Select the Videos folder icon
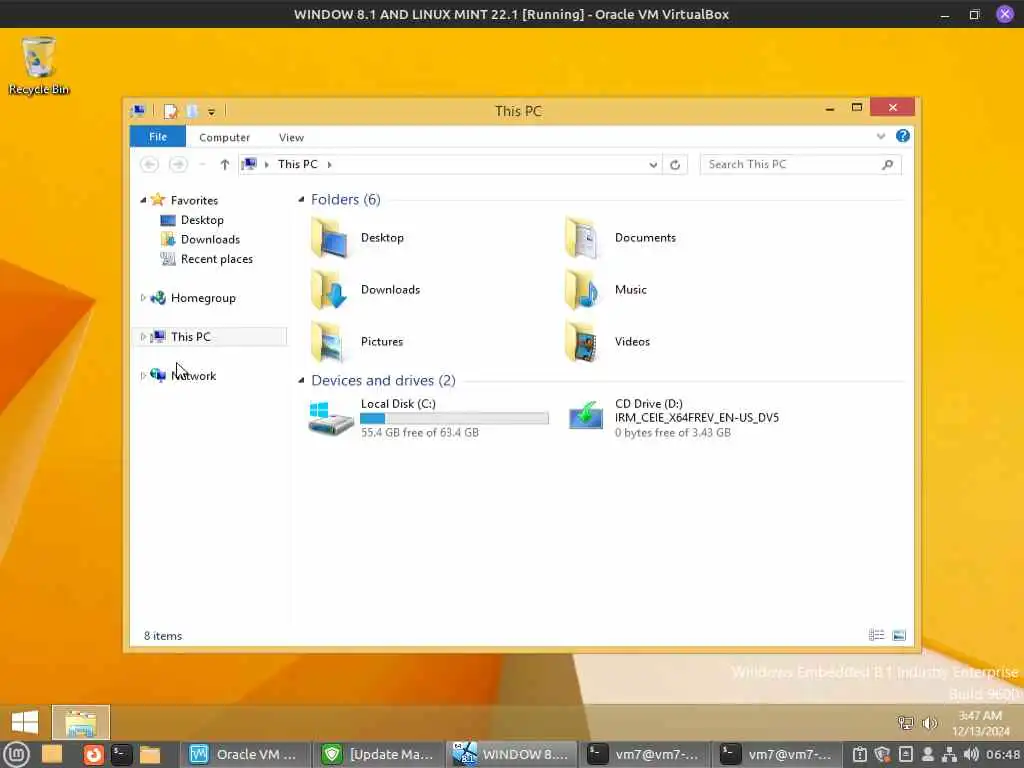Image resolution: width=1024 pixels, height=768 pixels. coord(581,342)
